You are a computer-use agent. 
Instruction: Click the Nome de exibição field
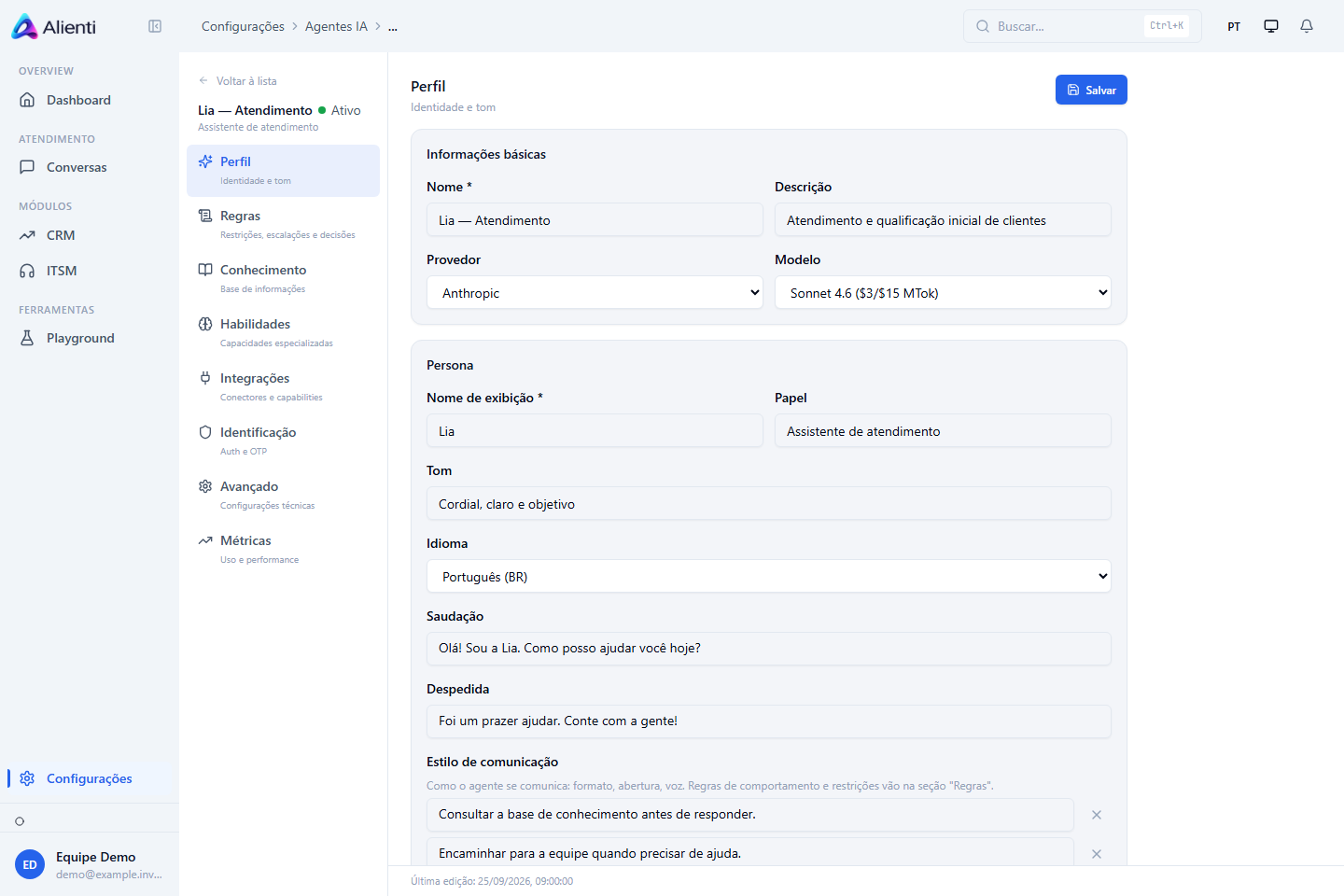pos(595,431)
